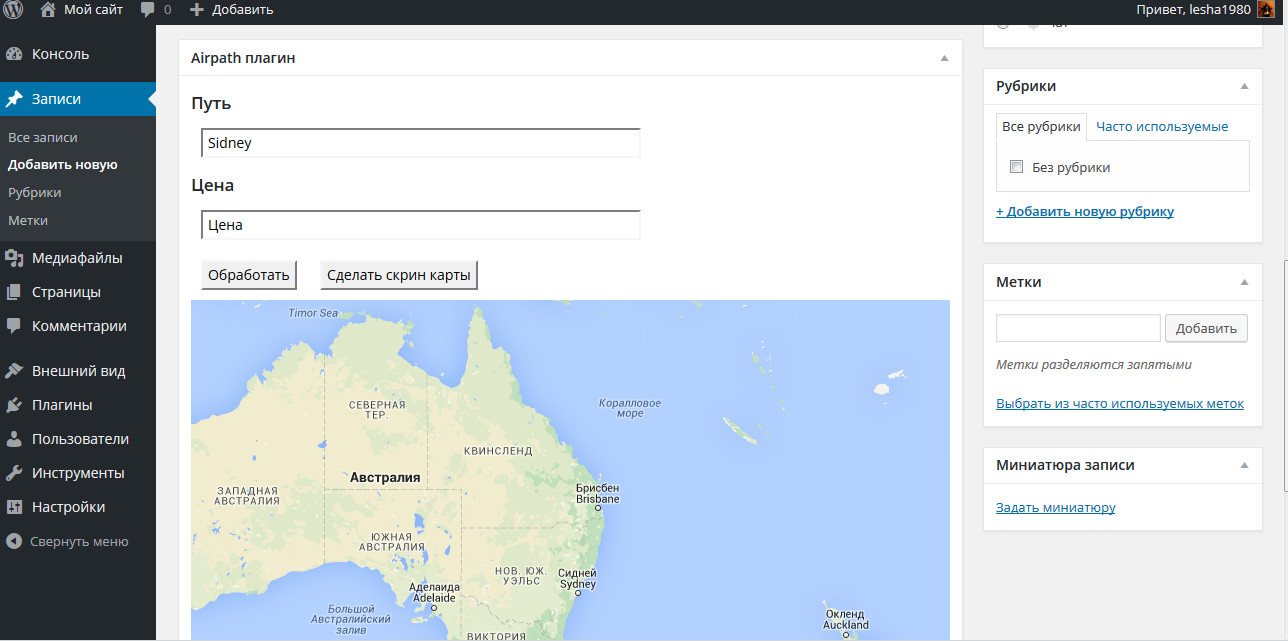
Task: Click the Квинсленд label on map
Action: pyautogui.click(x=497, y=451)
